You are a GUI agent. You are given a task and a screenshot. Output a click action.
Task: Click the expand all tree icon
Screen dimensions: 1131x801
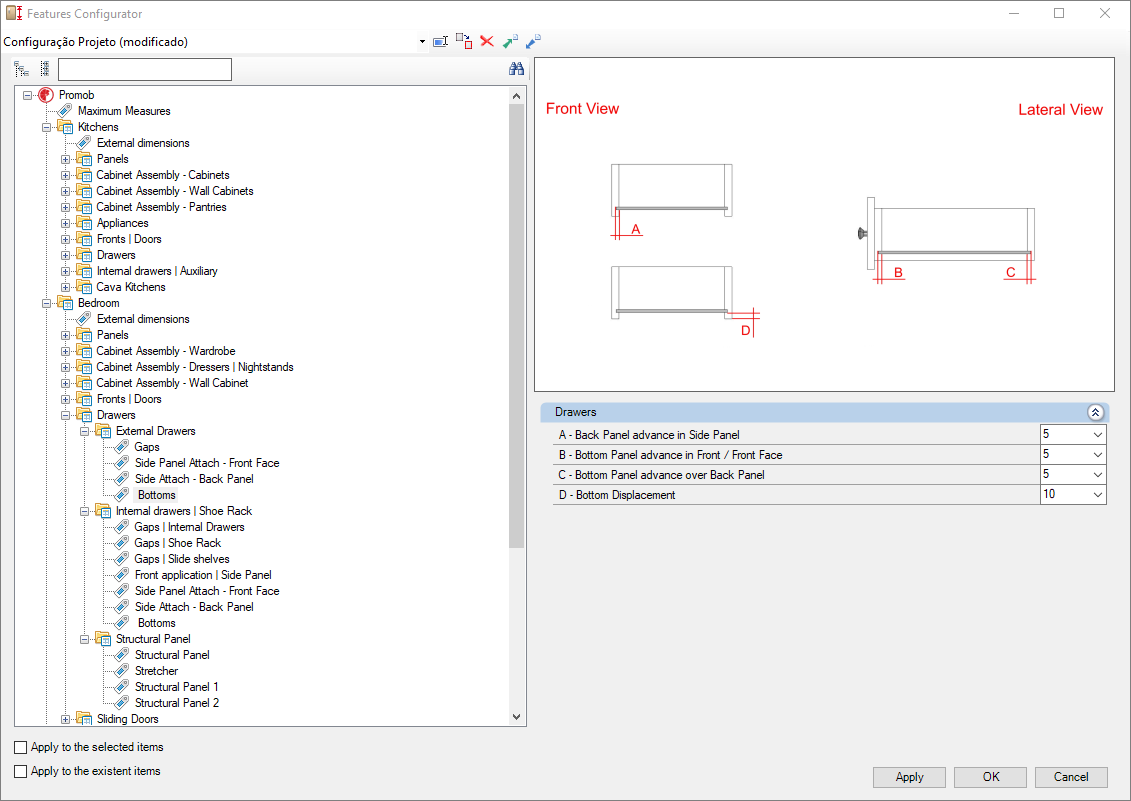pos(22,69)
